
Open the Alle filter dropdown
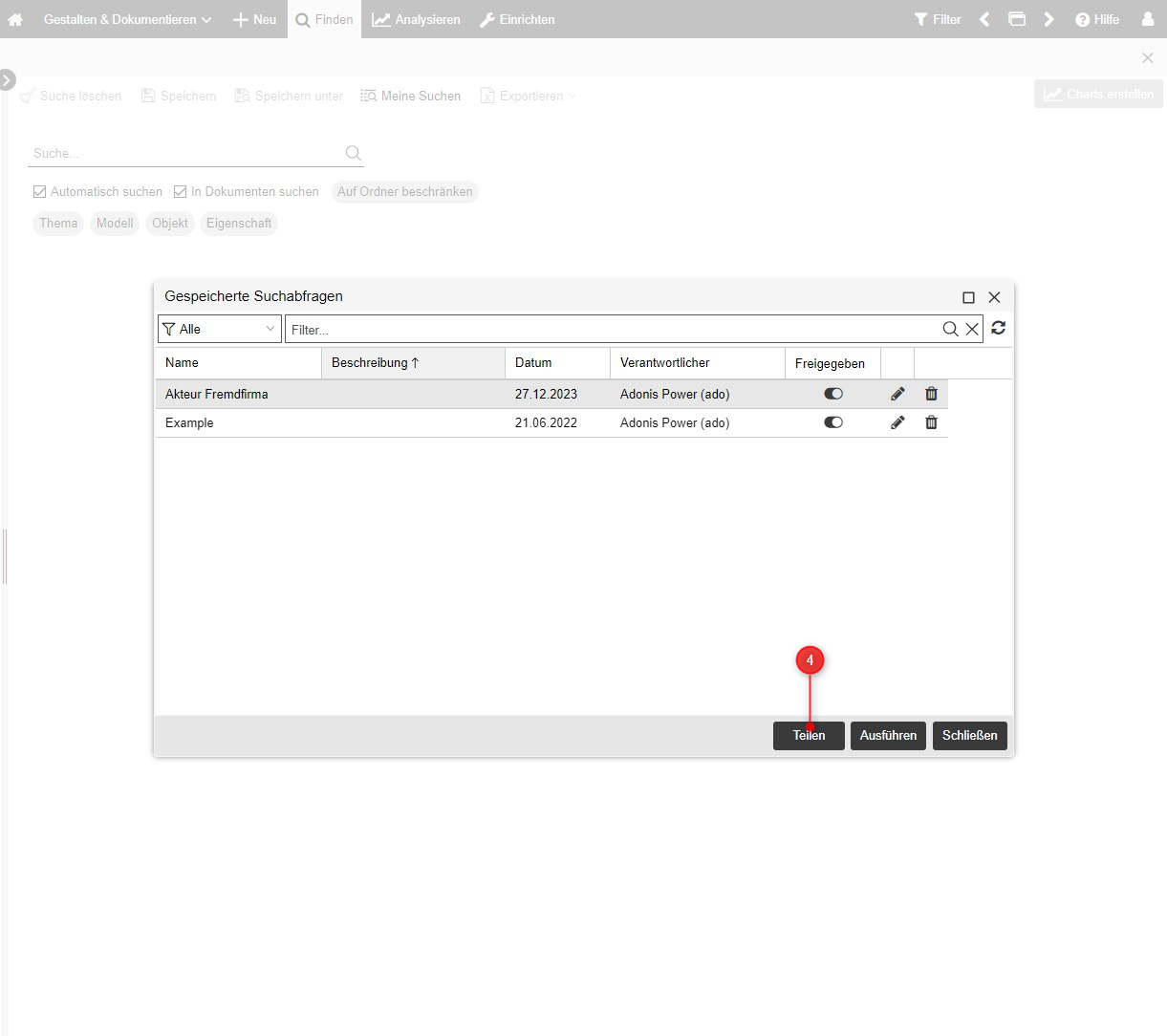tap(220, 329)
